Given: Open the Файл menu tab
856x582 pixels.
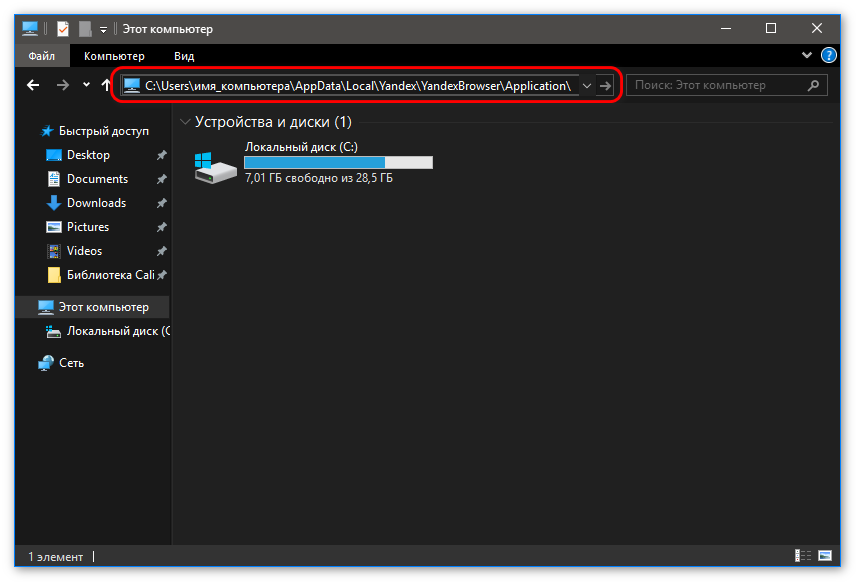Looking at the screenshot, I should pyautogui.click(x=42, y=56).
